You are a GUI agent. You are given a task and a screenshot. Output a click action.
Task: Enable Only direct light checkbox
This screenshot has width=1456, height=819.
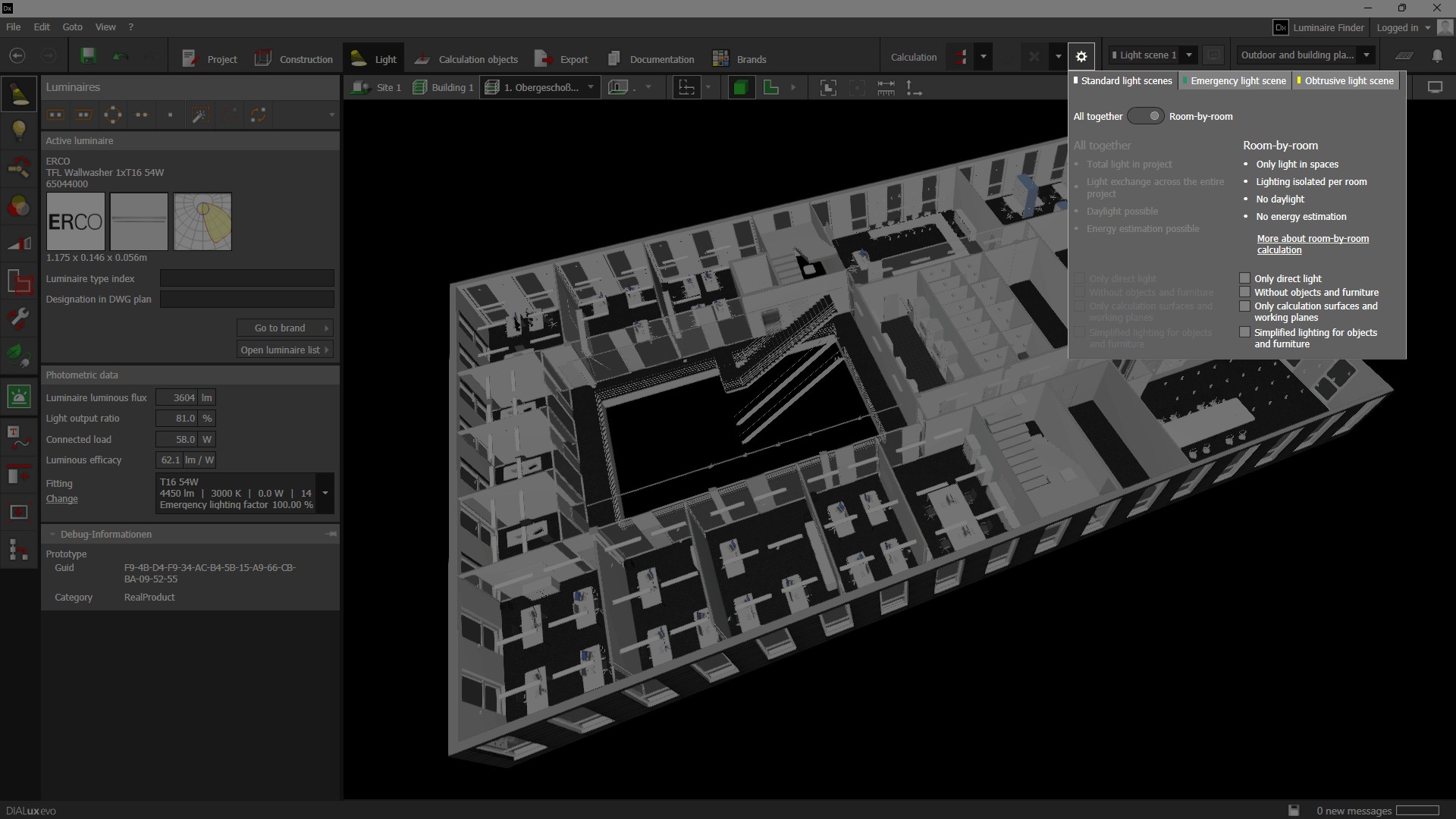[x=1244, y=278]
